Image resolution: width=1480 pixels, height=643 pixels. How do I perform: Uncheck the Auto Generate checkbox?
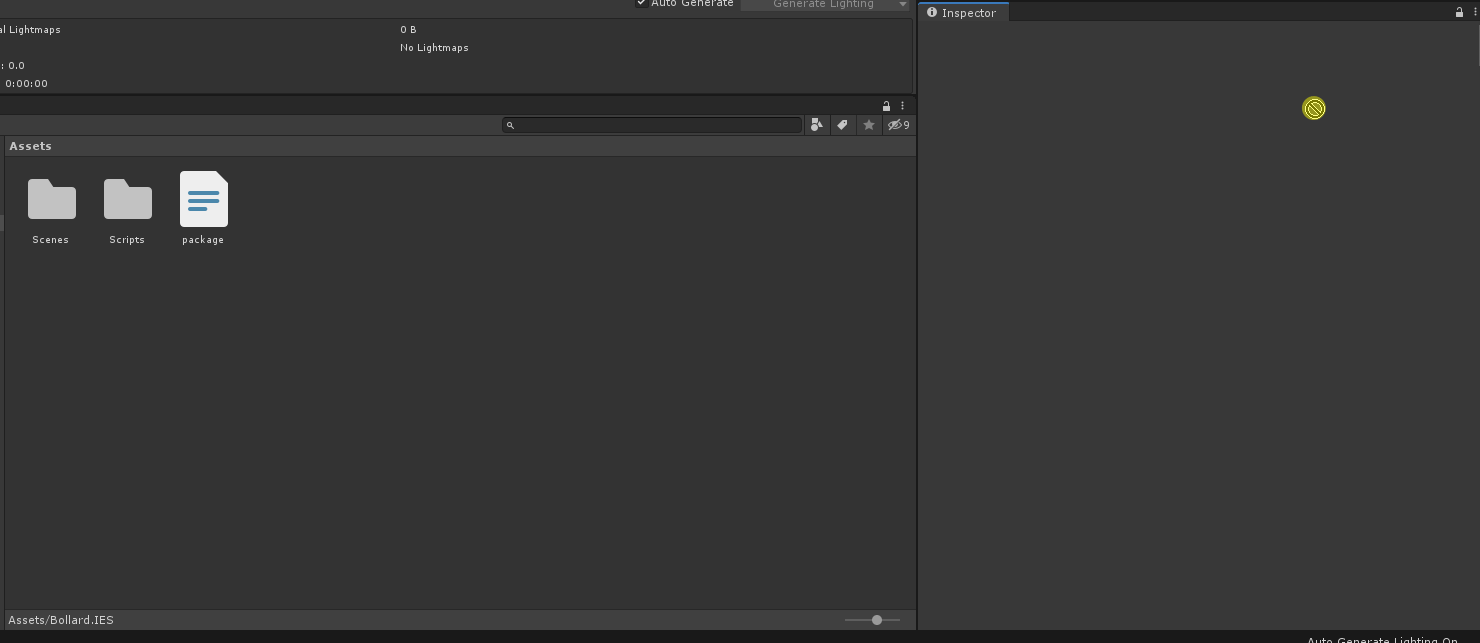coord(641,3)
